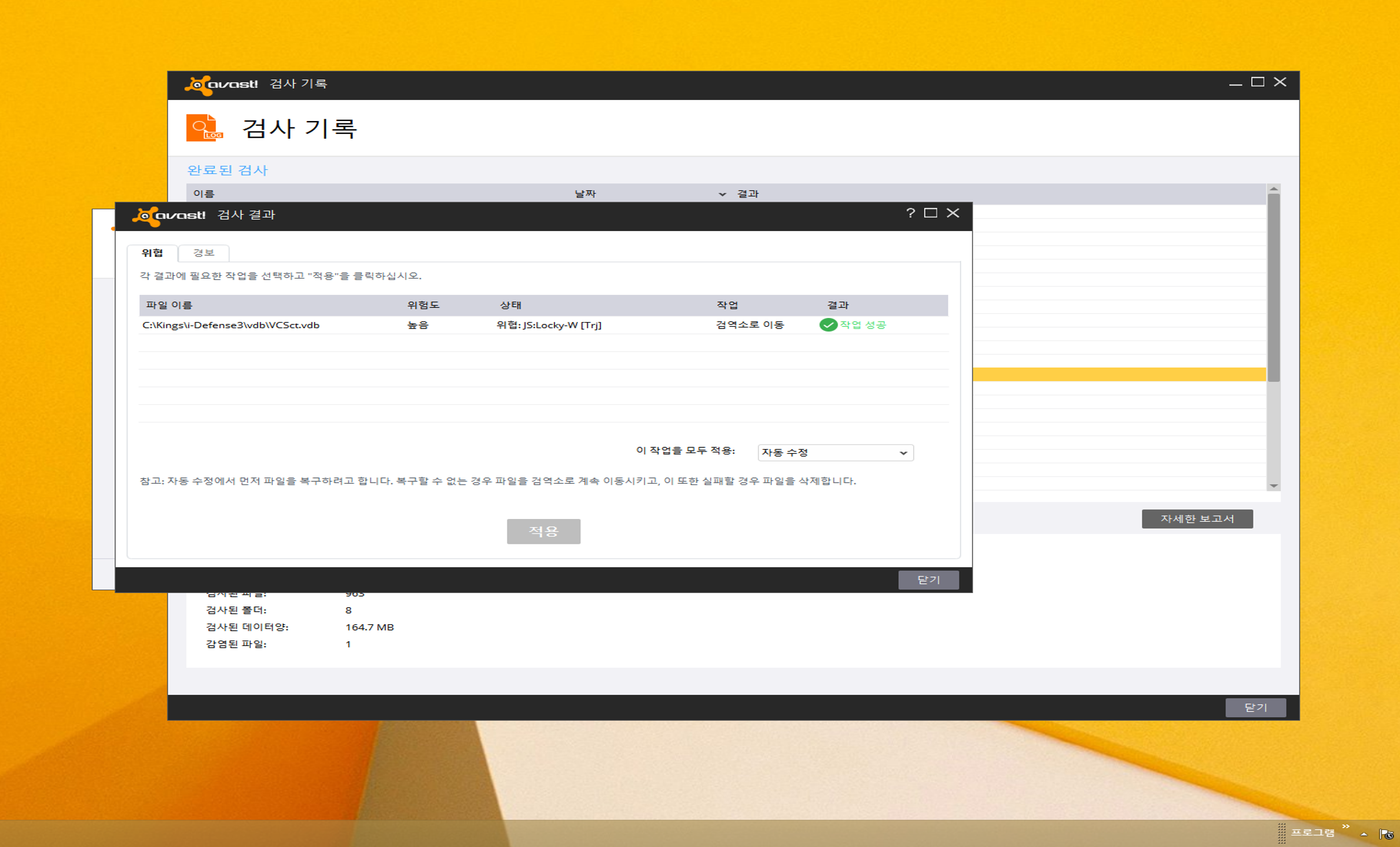
Task: Select the 위협 tab
Action: point(152,253)
